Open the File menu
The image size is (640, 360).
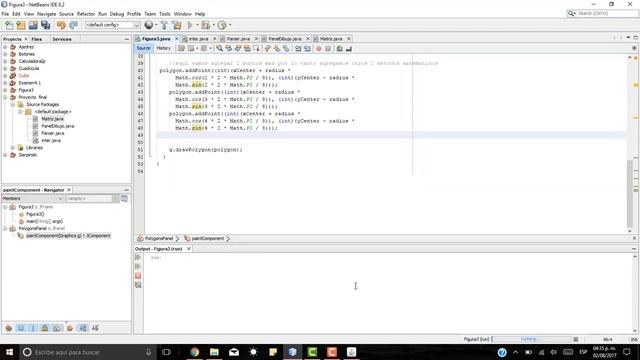(5, 14)
